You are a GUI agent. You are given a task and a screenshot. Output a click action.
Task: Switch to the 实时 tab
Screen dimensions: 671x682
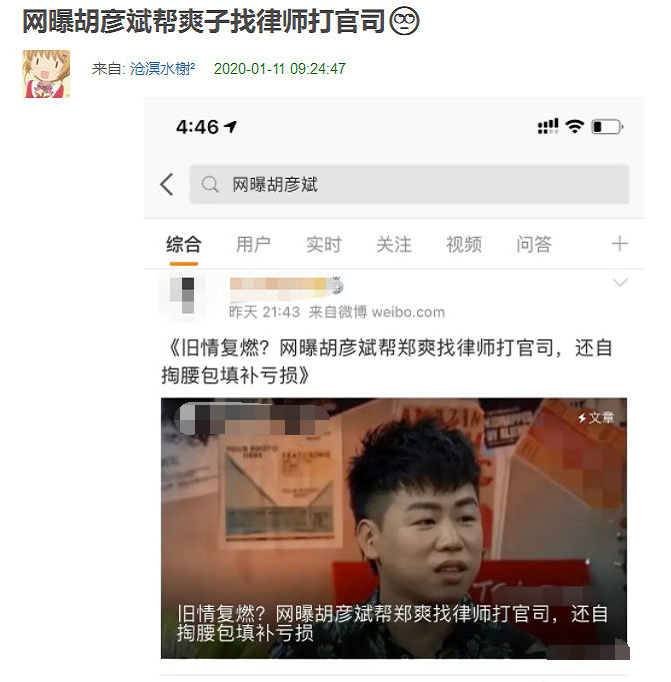coord(324,244)
